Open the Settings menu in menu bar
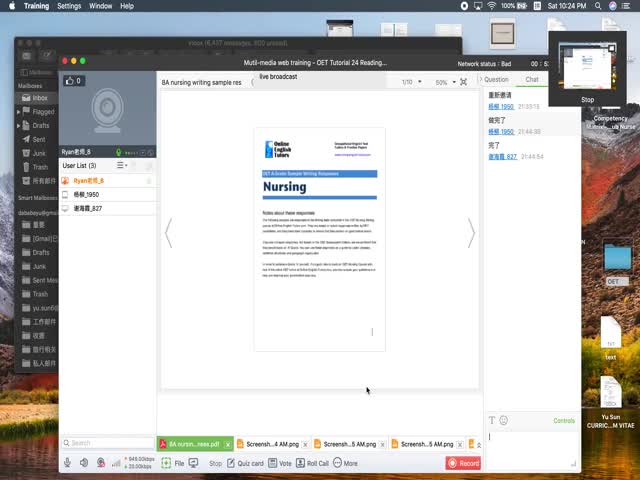 69,6
